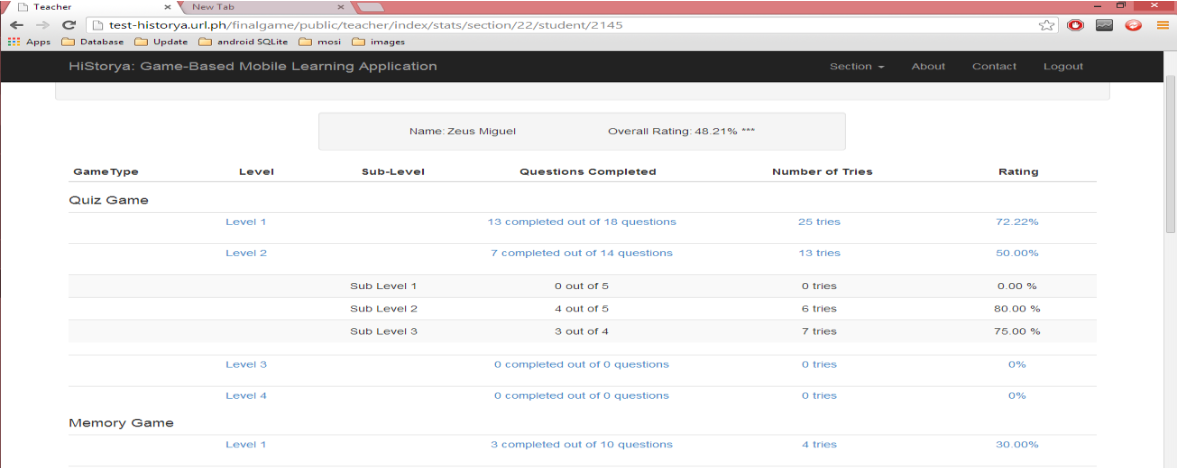Open the Chrome menu hamburger icon
1179x468 pixels.
click(x=1162, y=25)
